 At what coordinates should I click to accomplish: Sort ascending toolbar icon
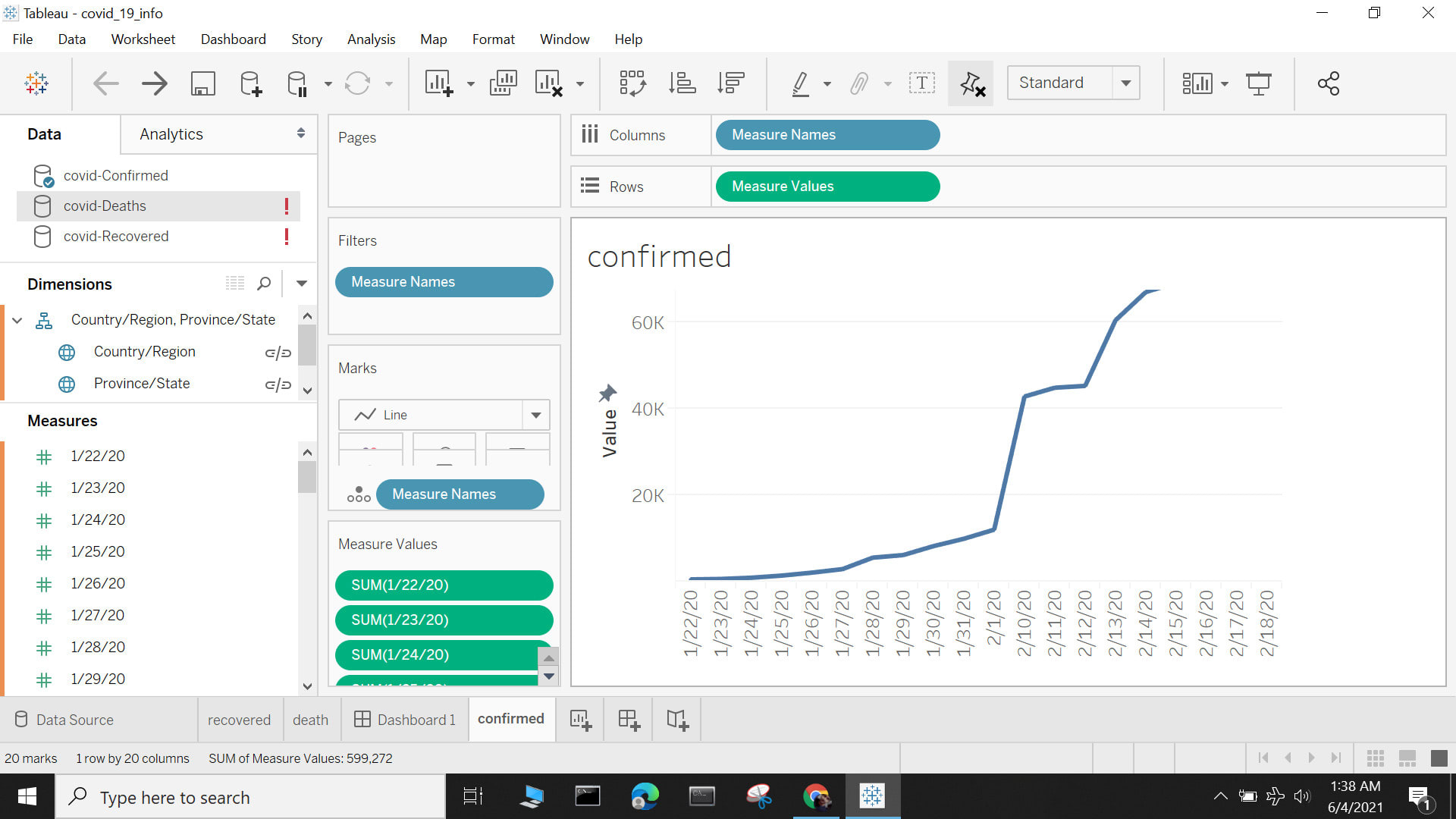(x=682, y=83)
